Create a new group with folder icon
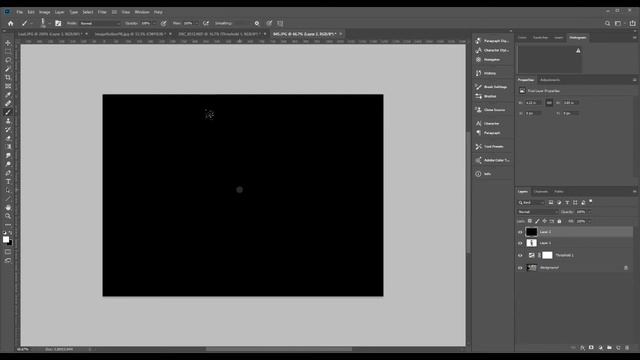 [609, 348]
